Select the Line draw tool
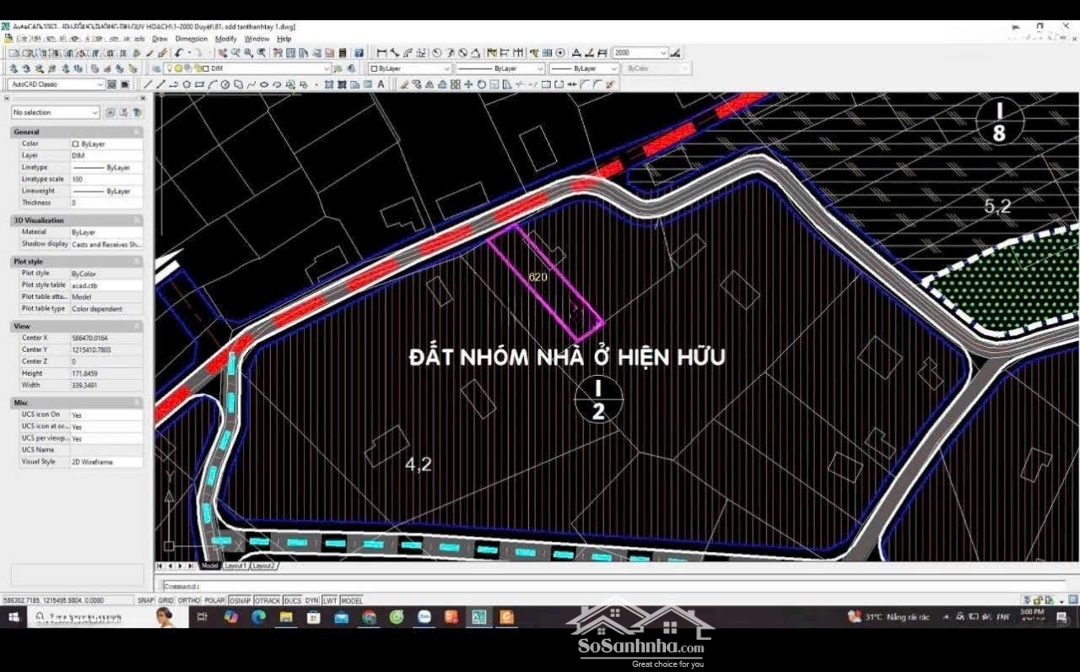 point(148,85)
